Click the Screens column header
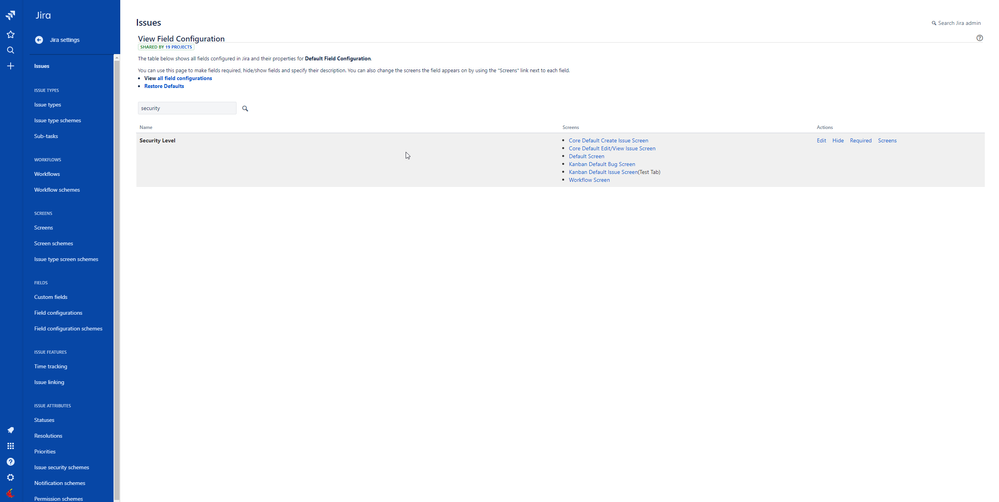 tap(571, 127)
